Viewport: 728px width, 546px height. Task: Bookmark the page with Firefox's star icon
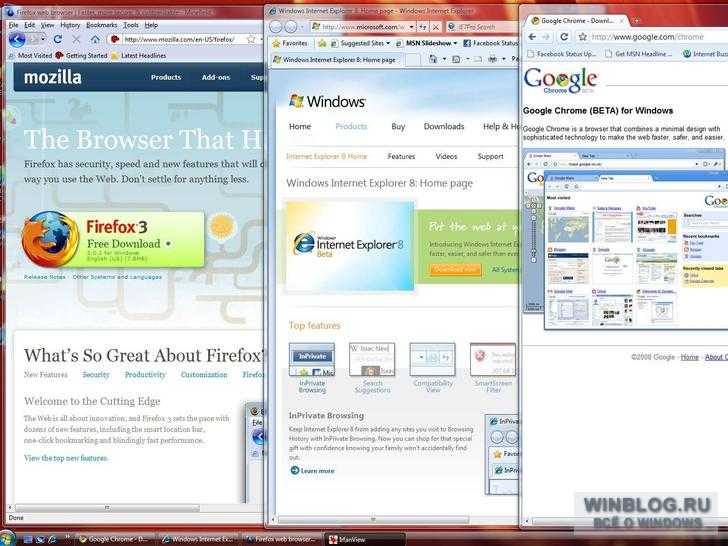click(x=251, y=39)
